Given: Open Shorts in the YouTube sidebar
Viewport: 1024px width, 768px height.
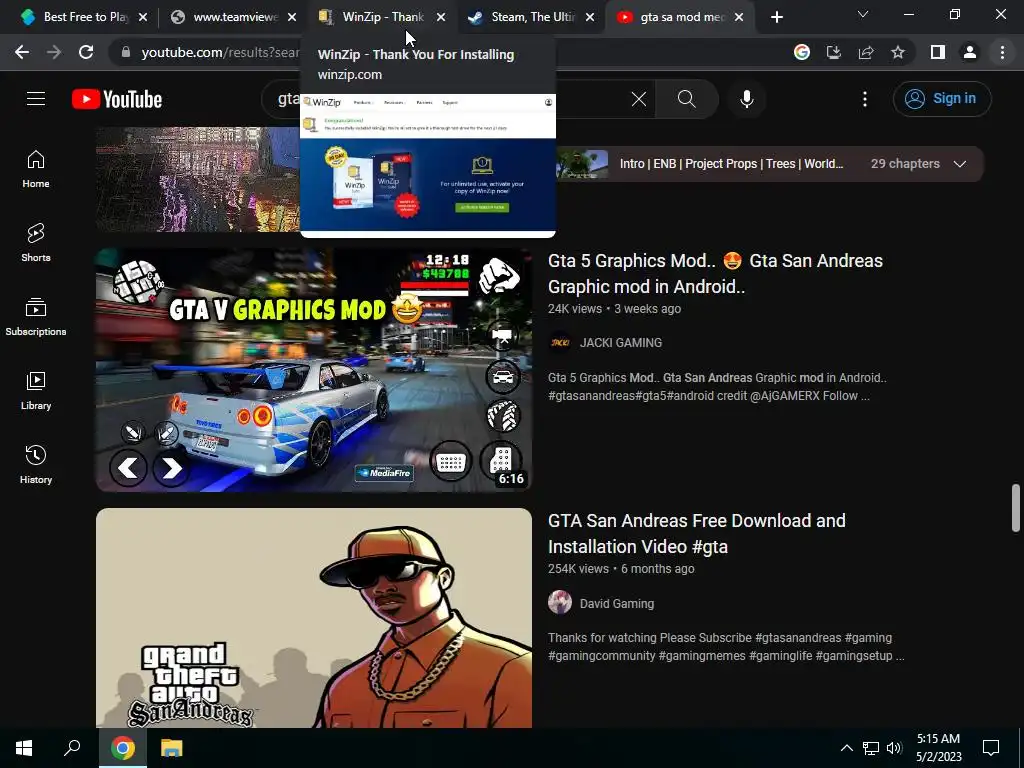Looking at the screenshot, I should pyautogui.click(x=36, y=243).
